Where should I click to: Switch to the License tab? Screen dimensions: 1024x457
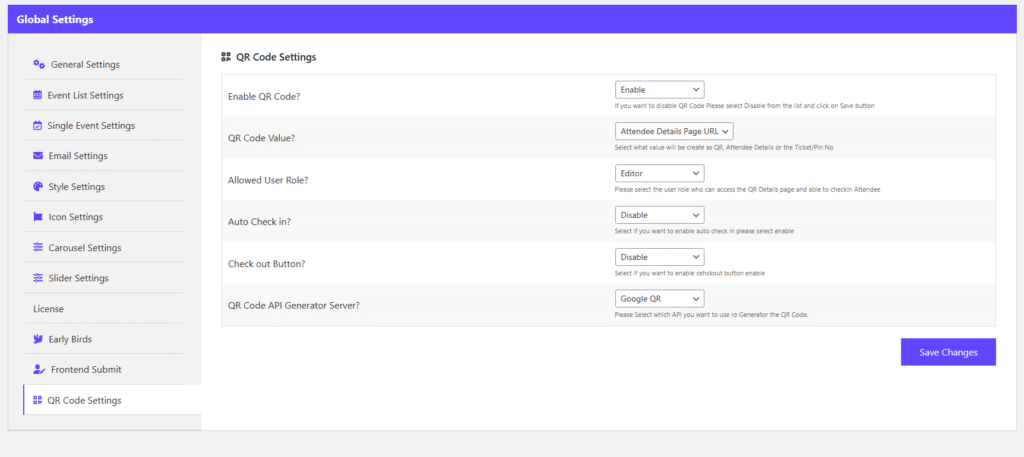click(49, 309)
